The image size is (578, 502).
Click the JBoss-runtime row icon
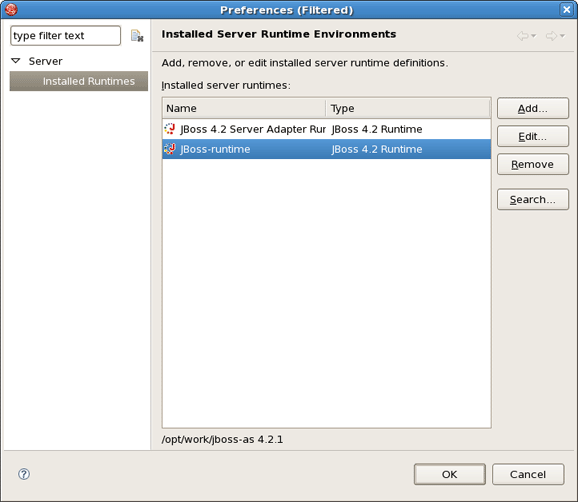[170, 149]
